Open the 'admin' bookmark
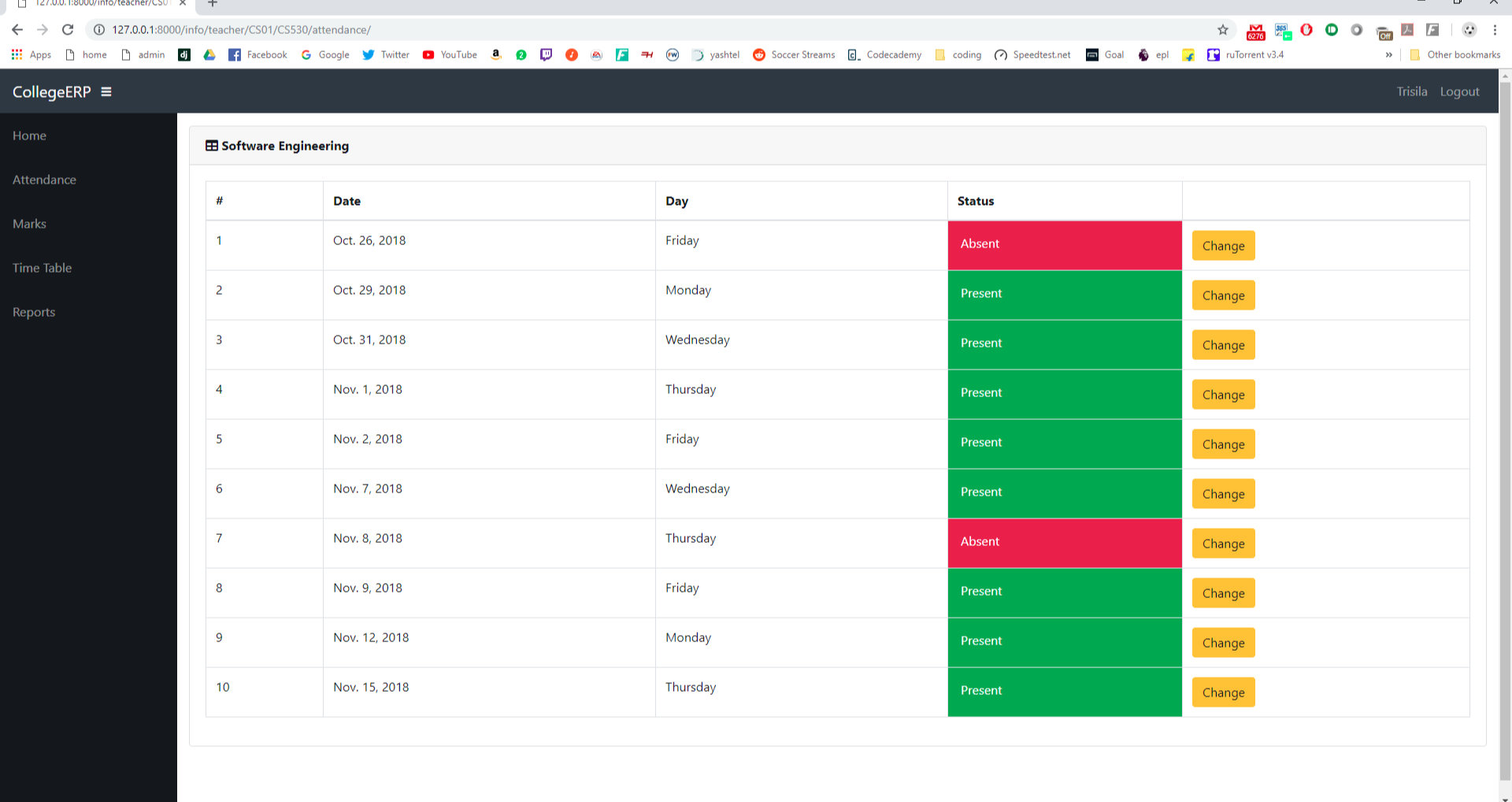 143,54
